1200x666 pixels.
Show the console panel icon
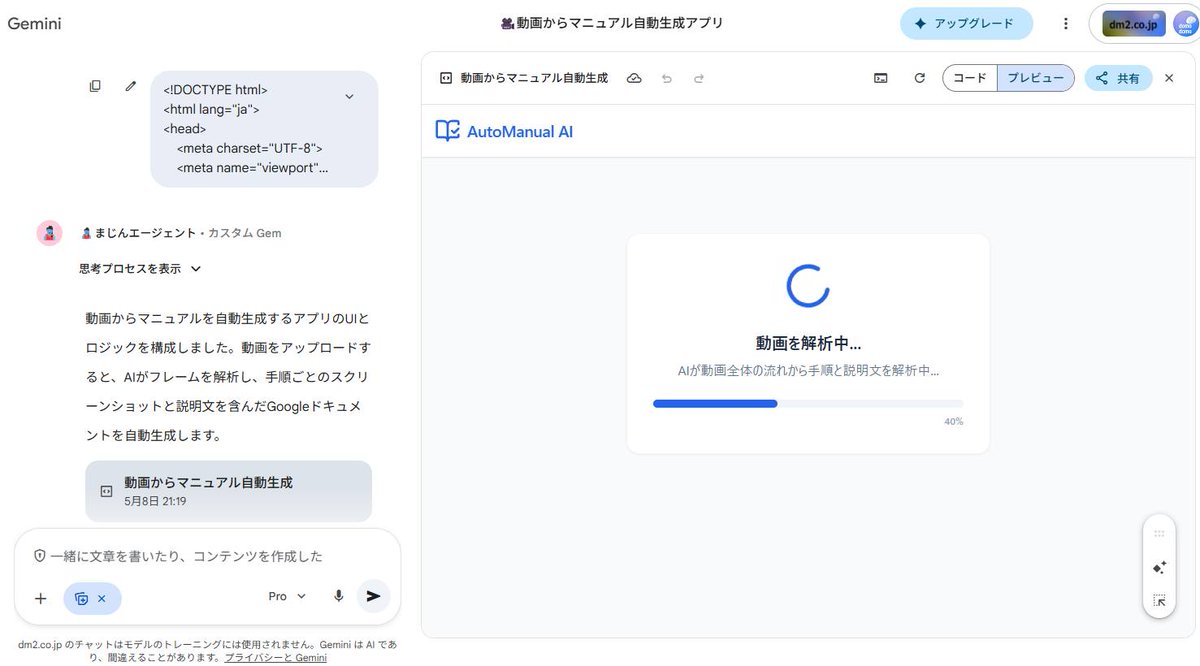pyautogui.click(x=880, y=78)
